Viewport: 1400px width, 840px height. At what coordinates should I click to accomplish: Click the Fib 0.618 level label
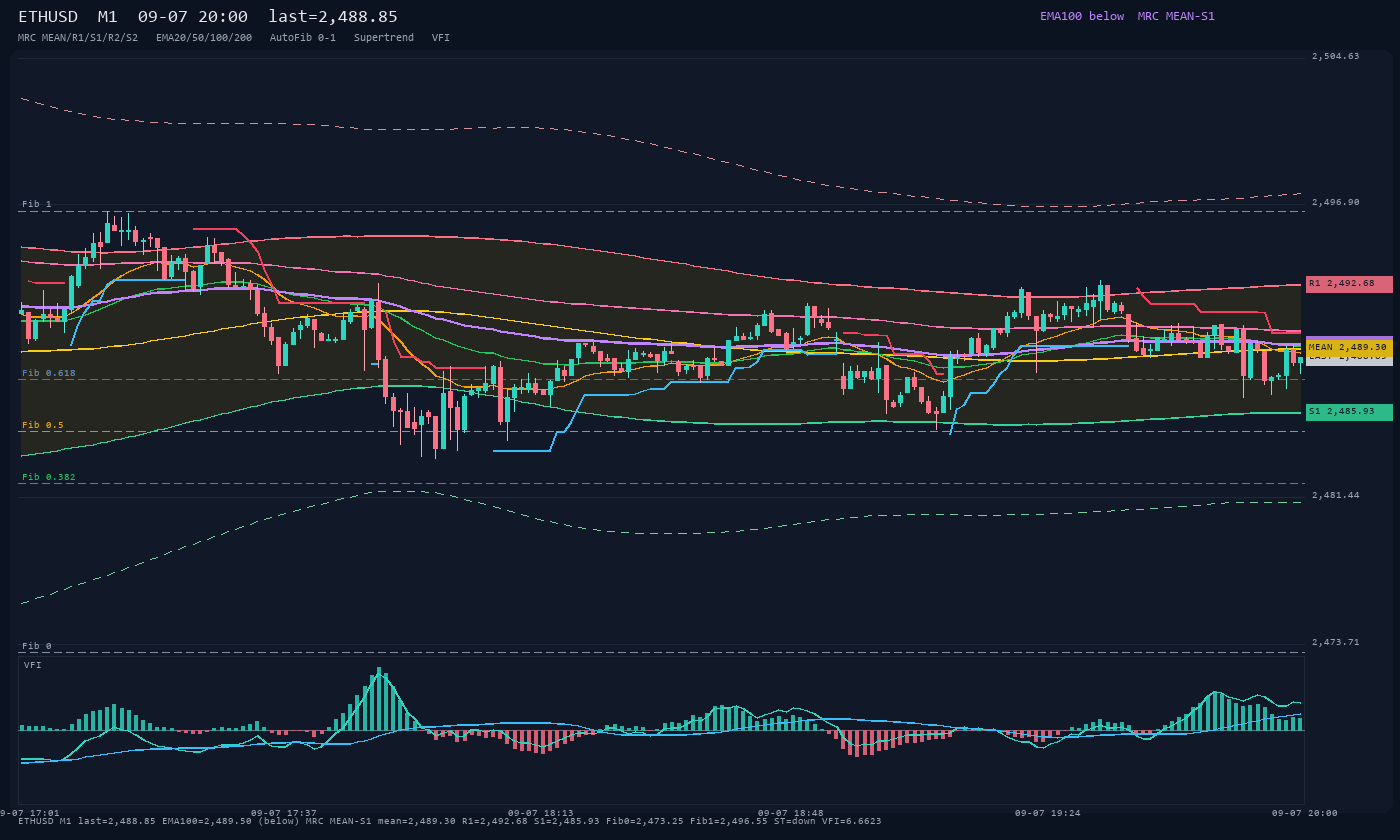(x=49, y=373)
